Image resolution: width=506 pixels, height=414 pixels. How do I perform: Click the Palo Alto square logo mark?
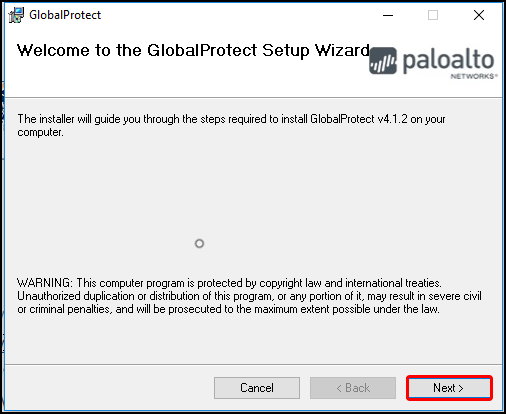pos(383,61)
